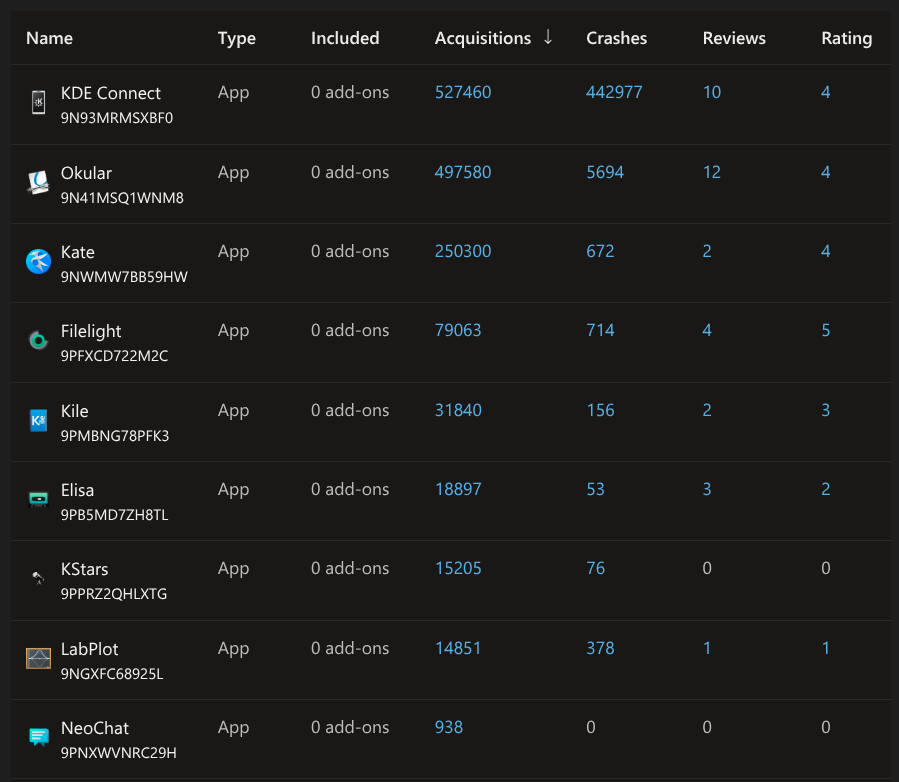The image size is (899, 782).
Task: Sort by the Crashes column header
Action: pos(616,38)
